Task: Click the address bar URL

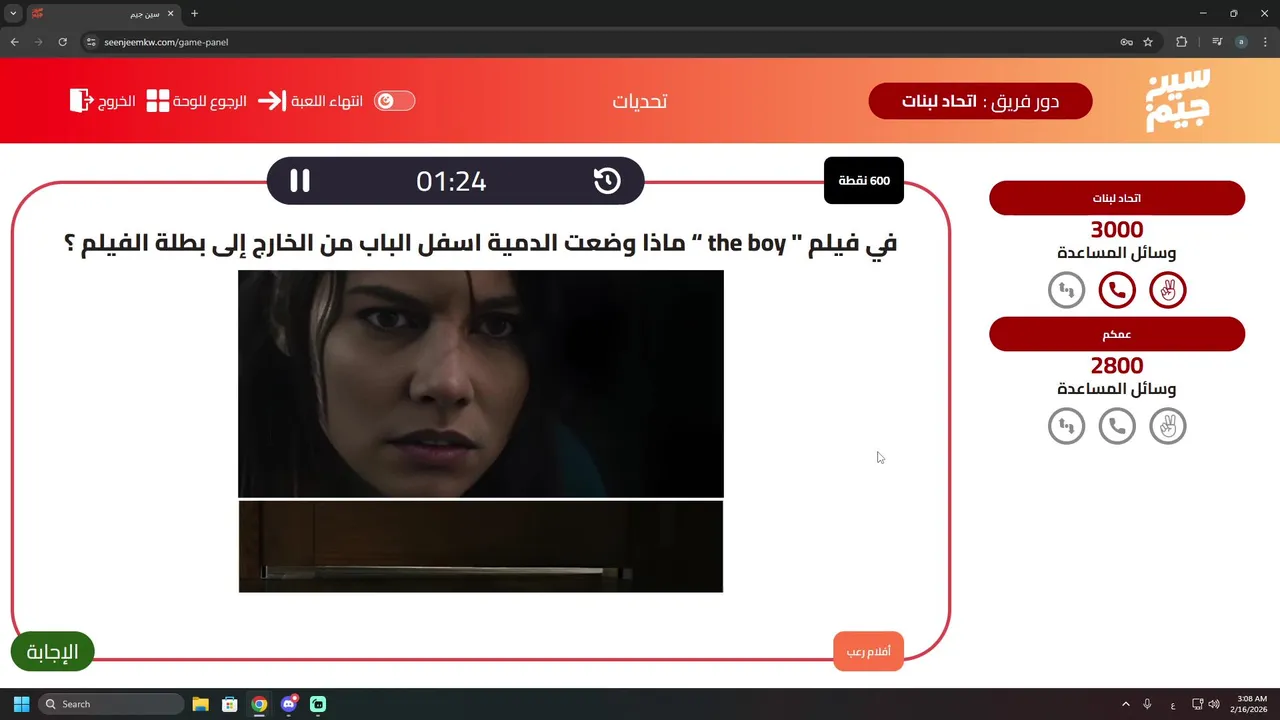Action: pyautogui.click(x=166, y=42)
